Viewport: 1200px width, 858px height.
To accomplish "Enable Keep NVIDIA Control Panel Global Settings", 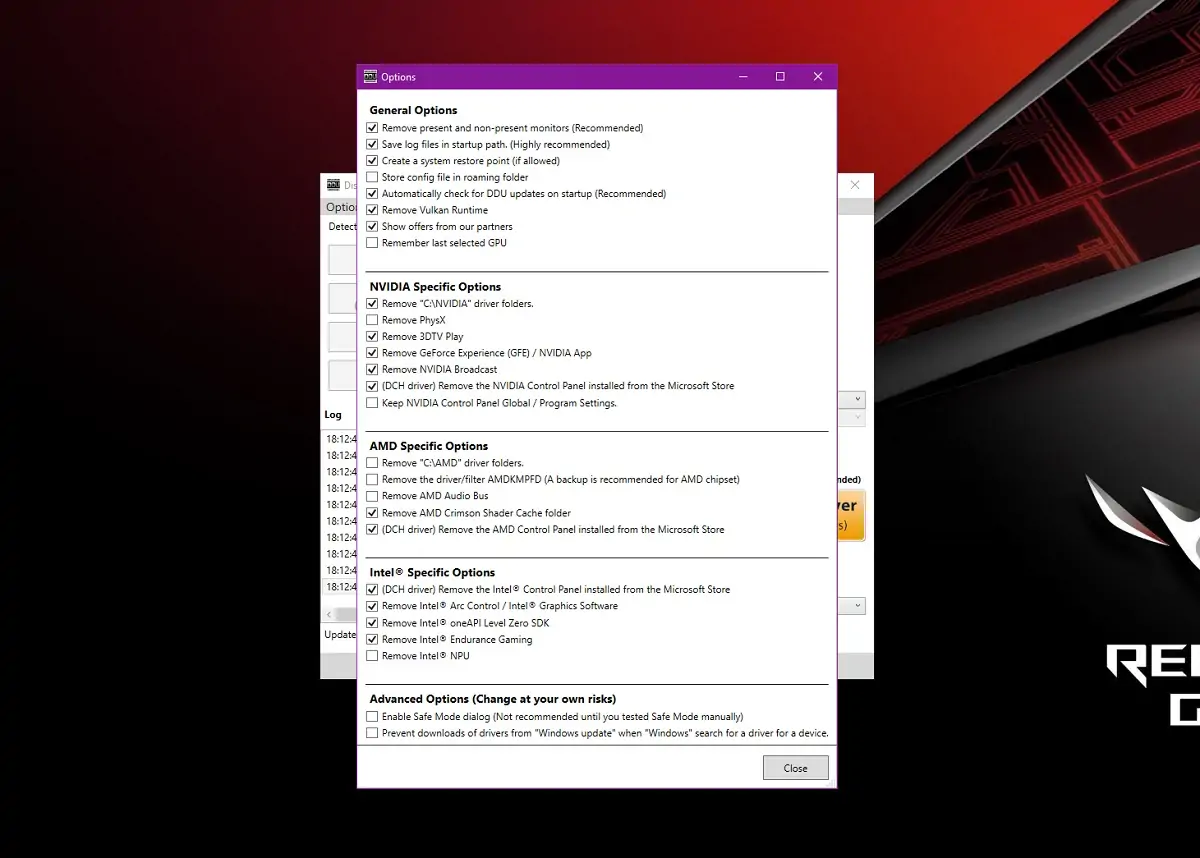I will pyautogui.click(x=372, y=403).
